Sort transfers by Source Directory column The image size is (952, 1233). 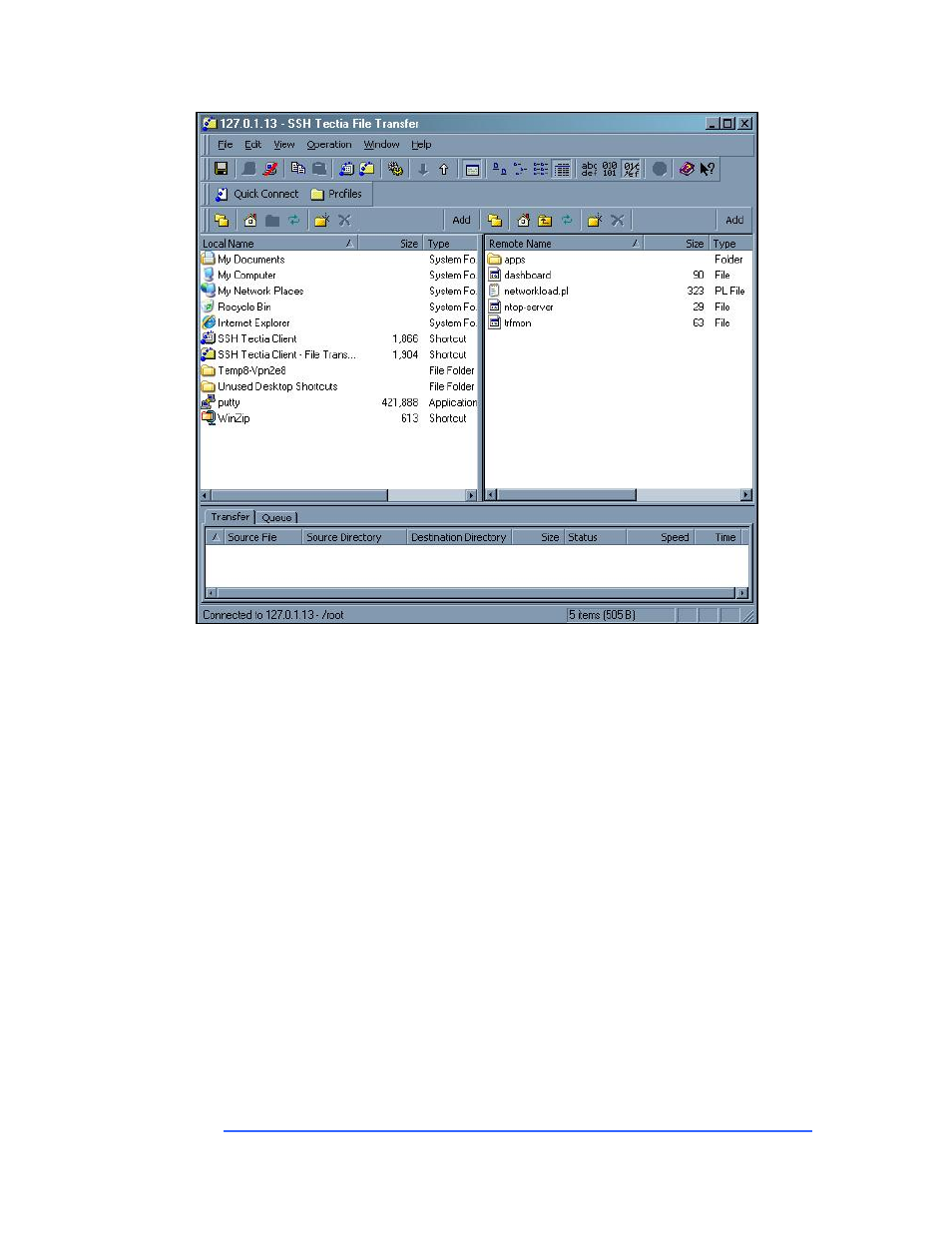point(355,537)
